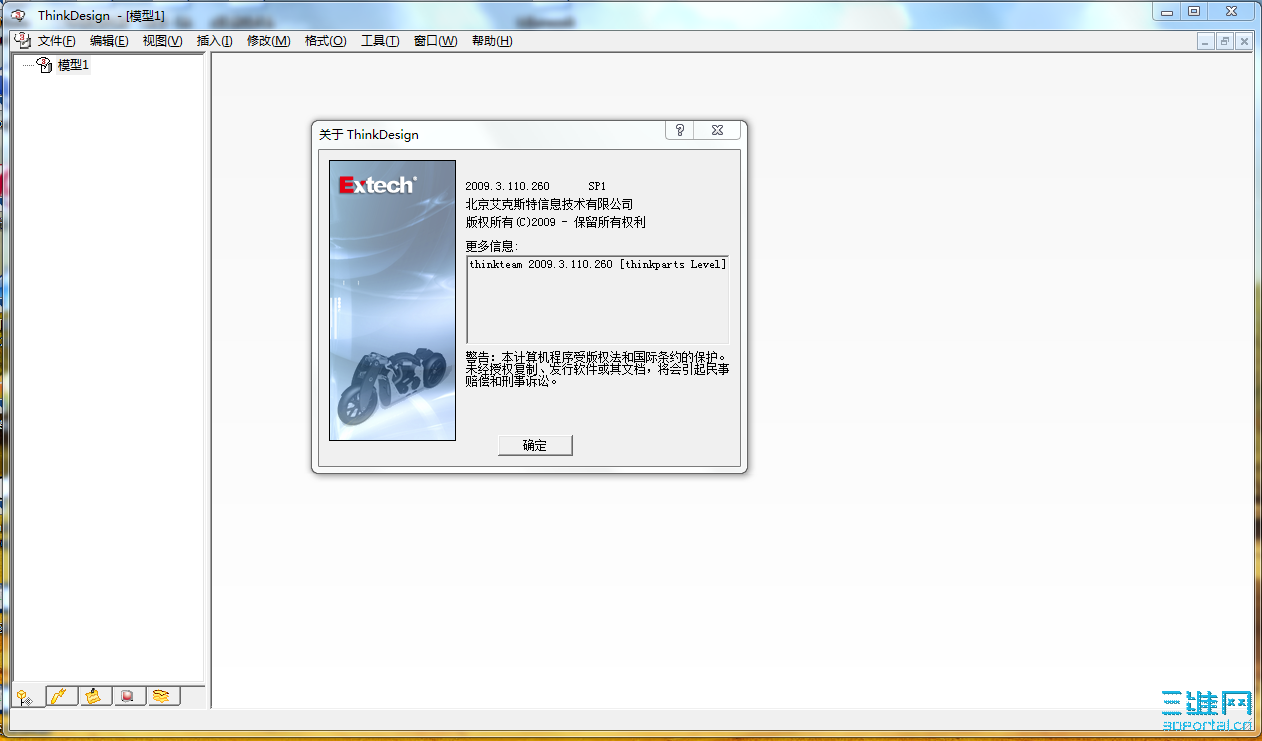Open the 插入(I) menu
1262x741 pixels.
pos(214,41)
